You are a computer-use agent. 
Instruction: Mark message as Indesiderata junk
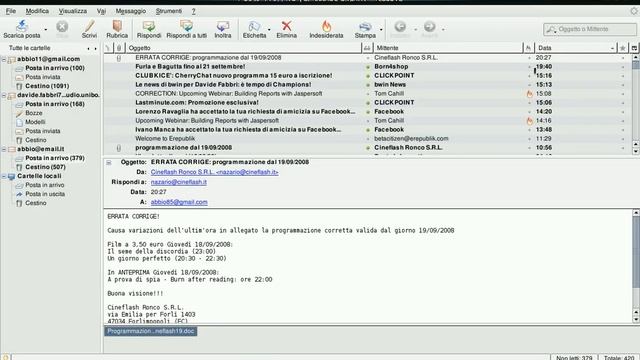click(x=326, y=26)
